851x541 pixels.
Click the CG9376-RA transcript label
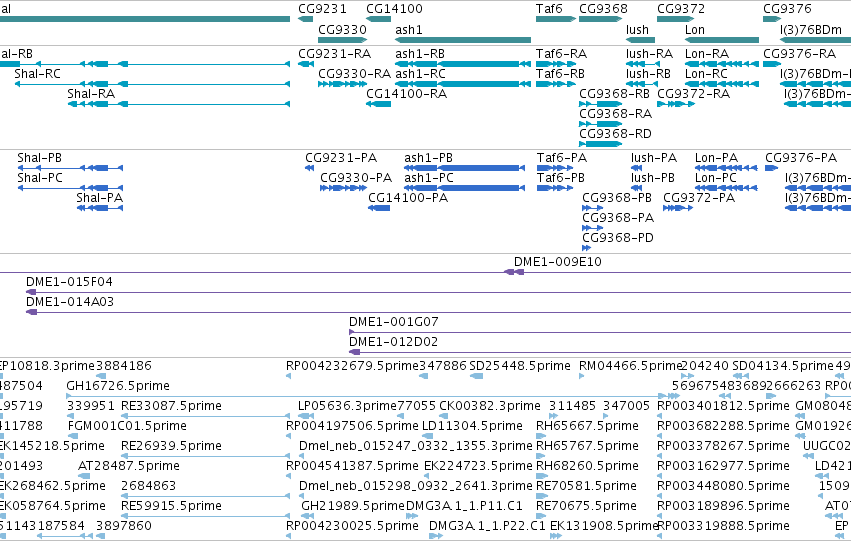[799, 54]
